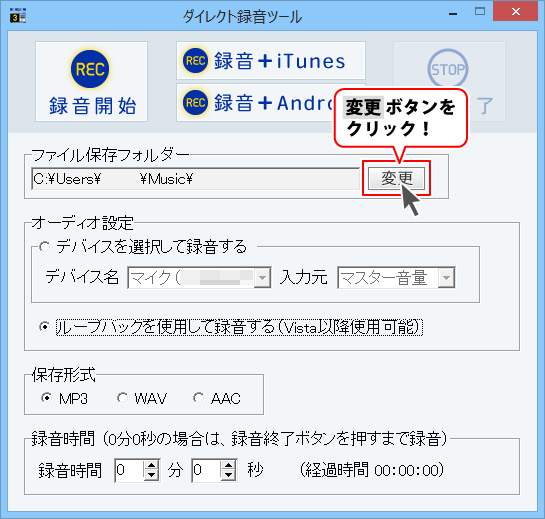Screen dimensions: 545x519
Task: Click the 録音+iTunes REC button
Action: coord(271,60)
